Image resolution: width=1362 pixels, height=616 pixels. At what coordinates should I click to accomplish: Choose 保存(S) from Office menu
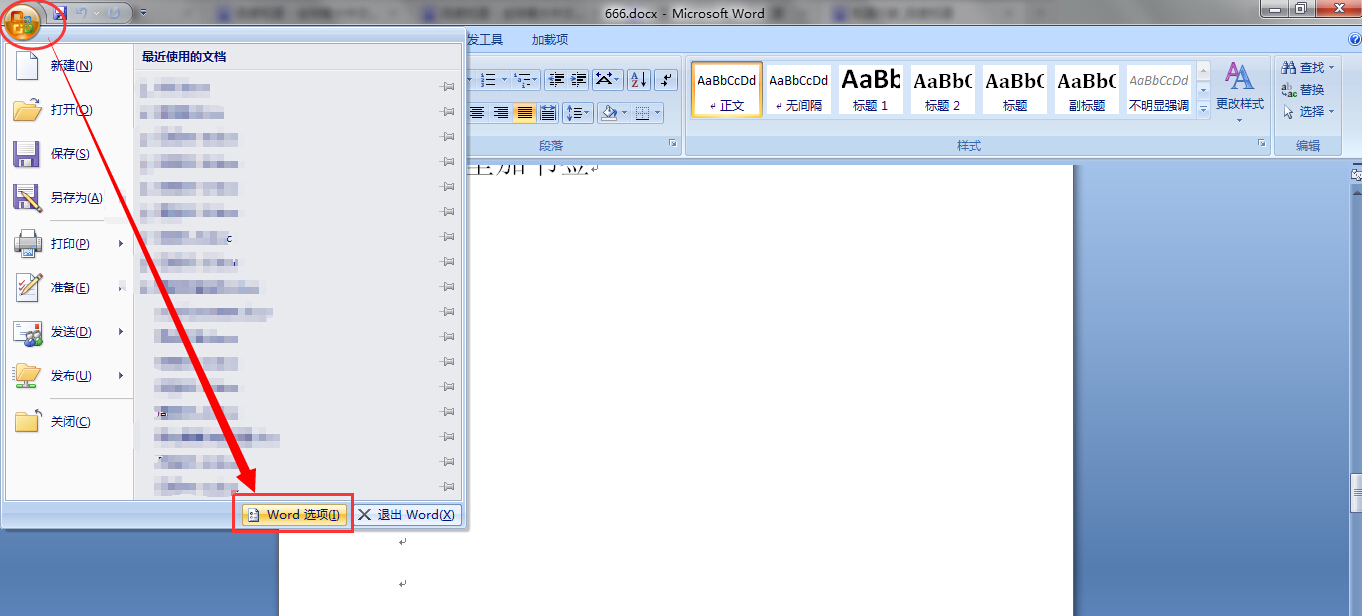[68, 154]
